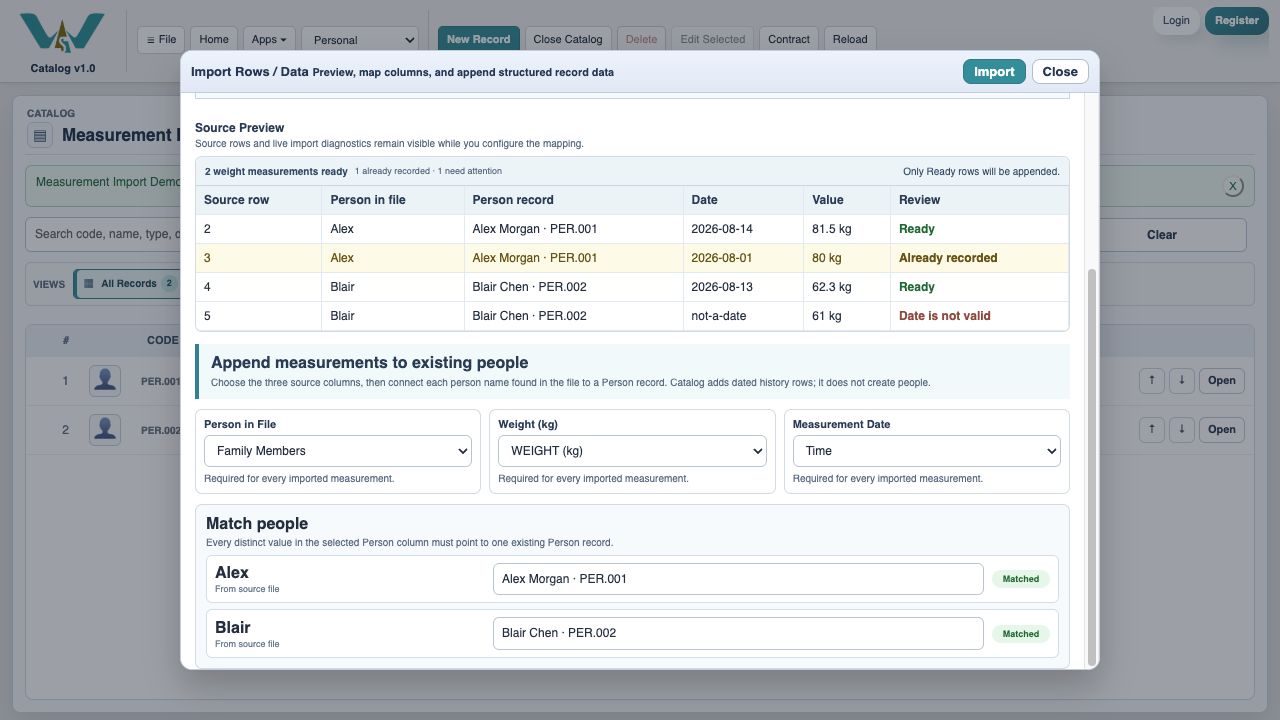The width and height of the screenshot is (1280, 720).
Task: Select the All Records view tab
Action: pos(128,284)
